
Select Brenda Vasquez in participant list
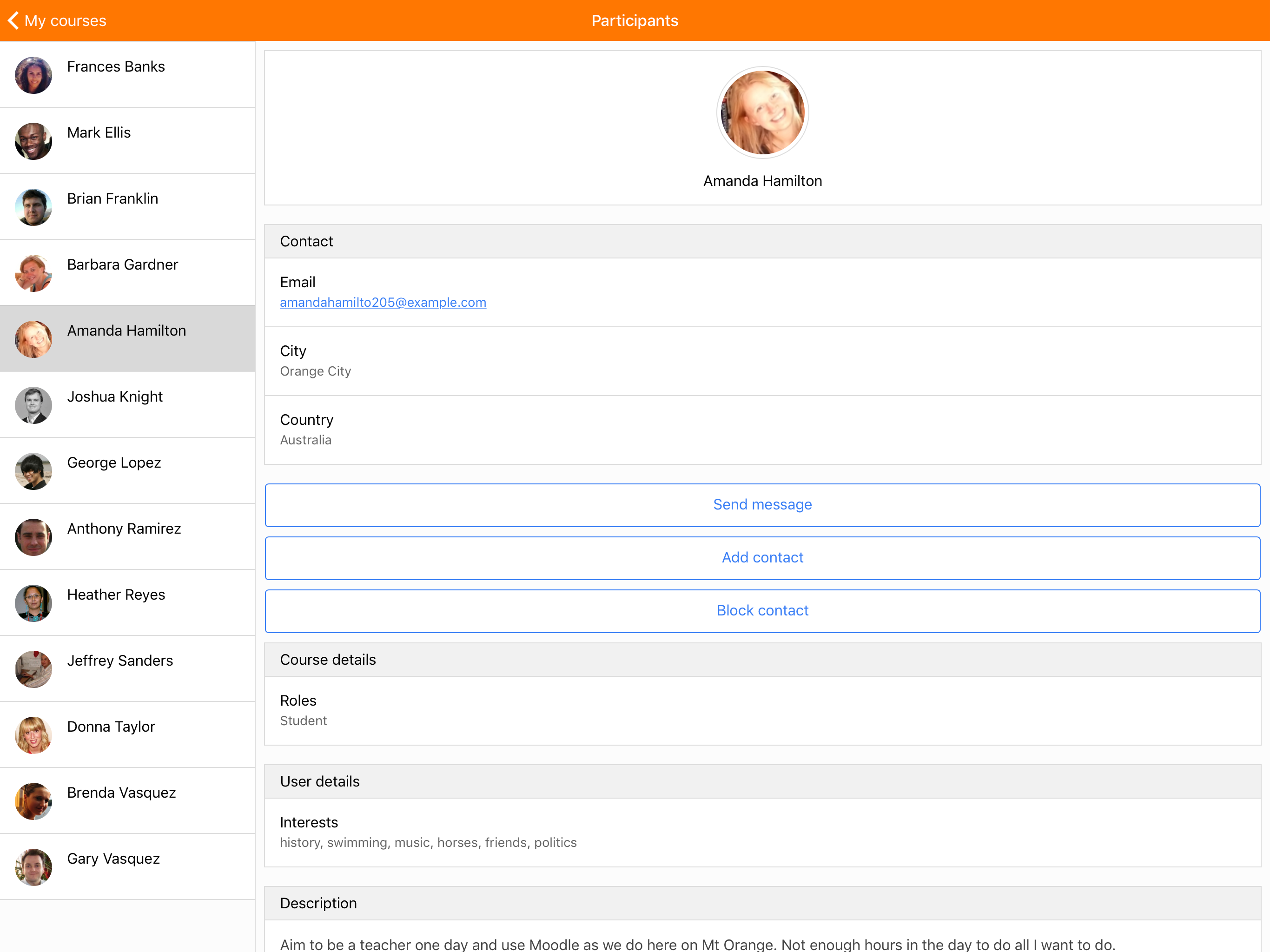pyautogui.click(x=127, y=801)
